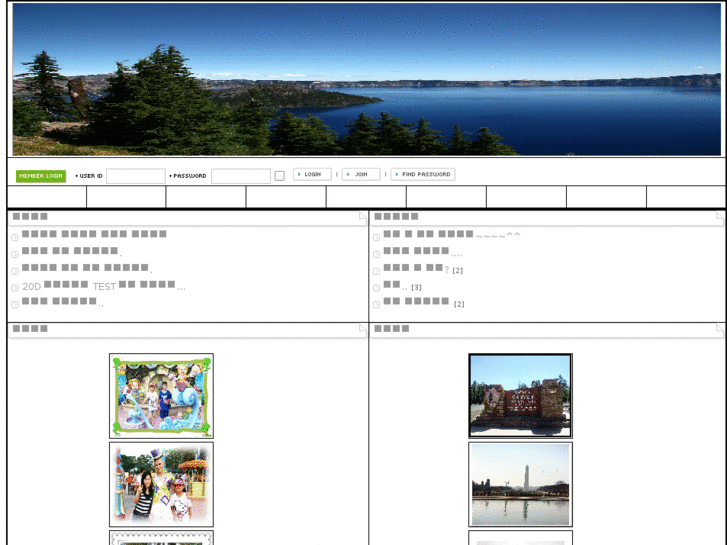Open the cartoon-framed kids photo thumbnail

tap(161, 395)
